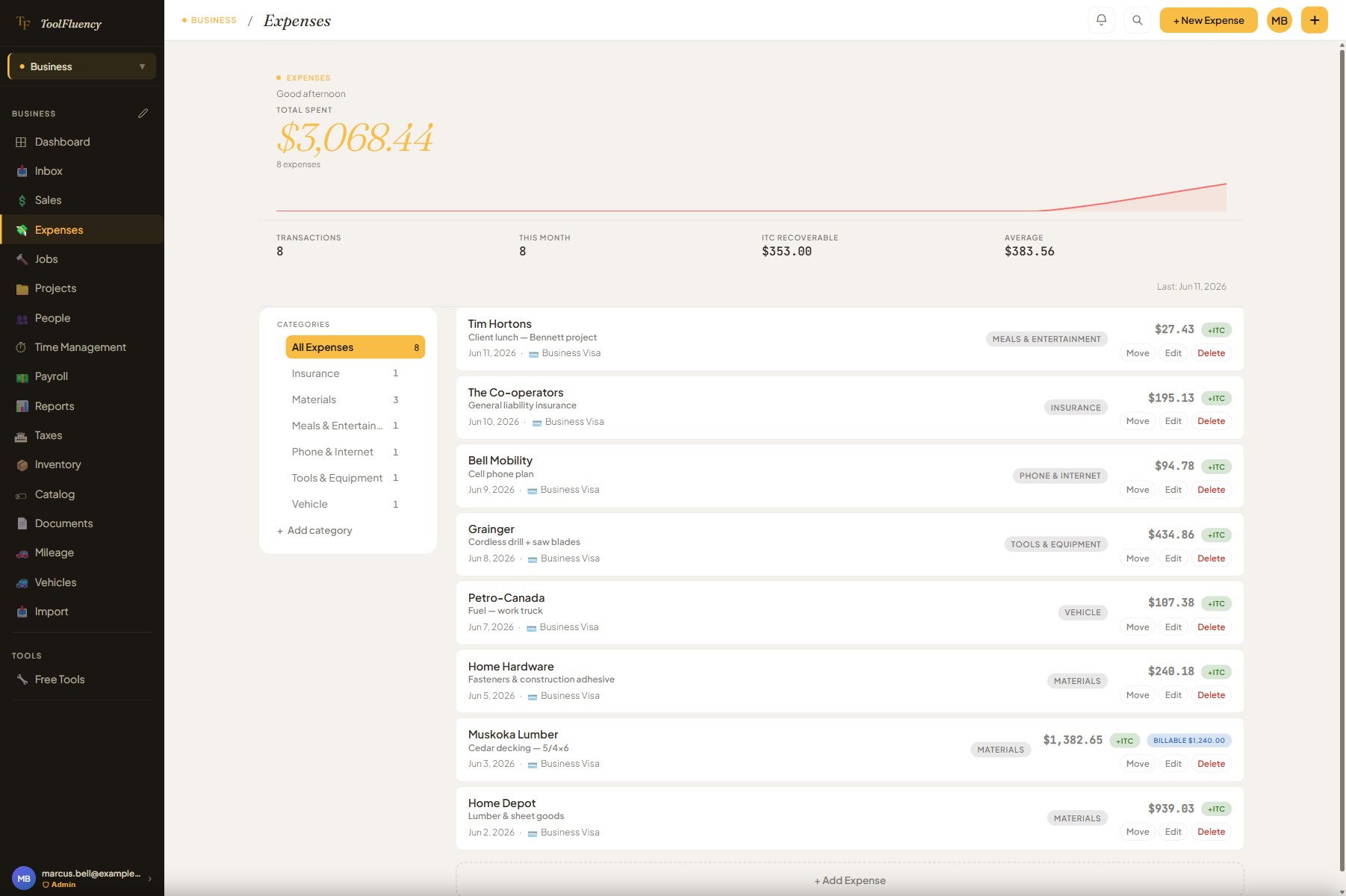This screenshot has width=1346, height=896.
Task: Click Add Expense at list bottom
Action: coord(850,880)
